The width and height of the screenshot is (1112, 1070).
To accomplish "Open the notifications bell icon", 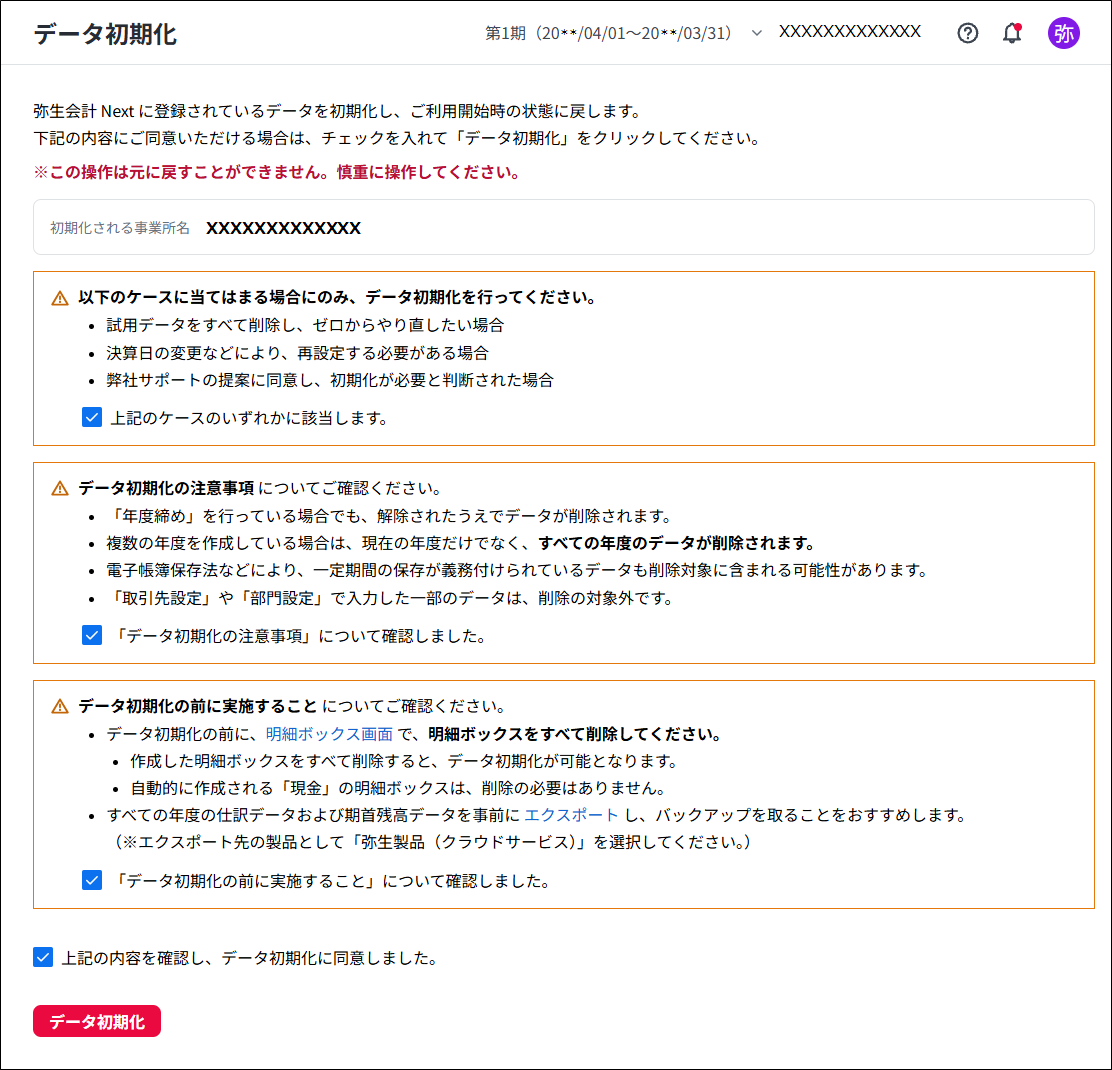I will pos(1012,33).
